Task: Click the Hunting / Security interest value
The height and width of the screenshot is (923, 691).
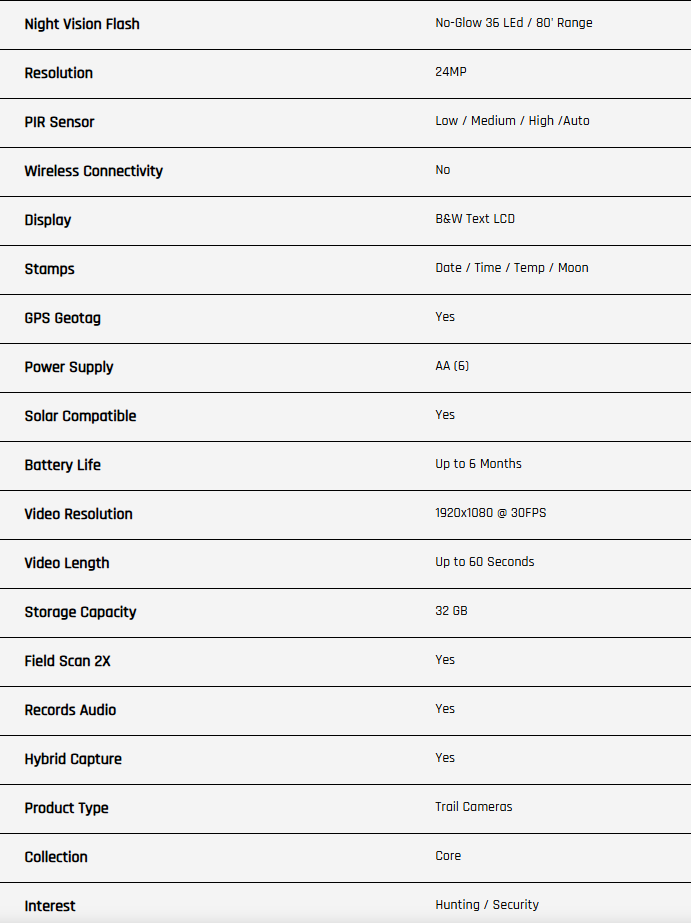Action: coord(487,905)
